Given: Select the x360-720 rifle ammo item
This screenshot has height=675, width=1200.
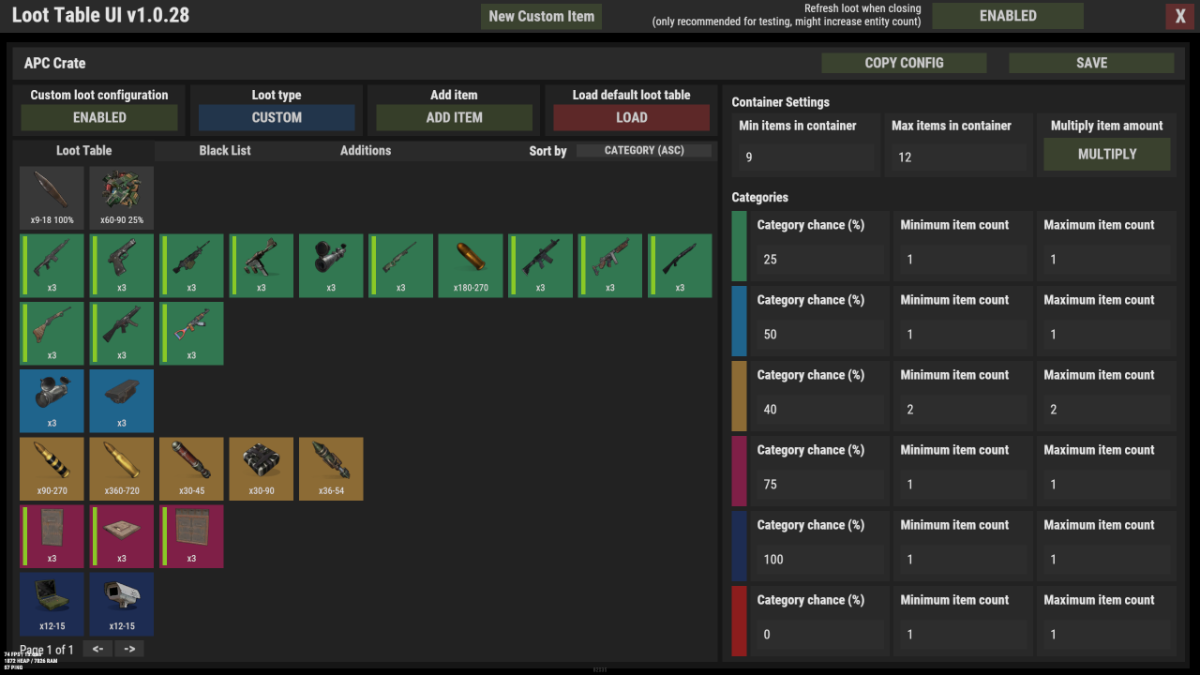Looking at the screenshot, I should pos(122,468).
